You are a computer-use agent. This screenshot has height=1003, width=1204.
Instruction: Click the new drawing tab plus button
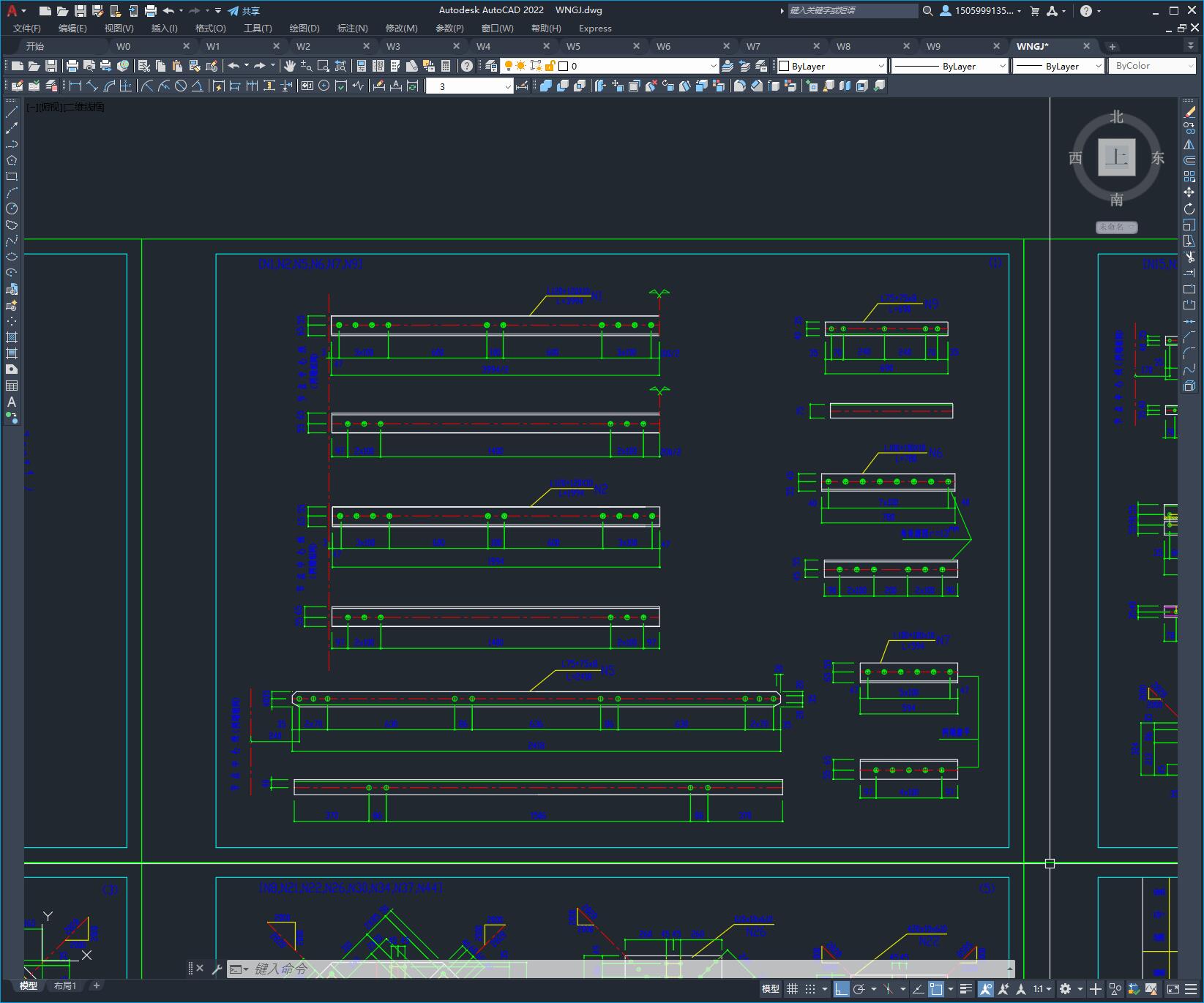[1112, 46]
